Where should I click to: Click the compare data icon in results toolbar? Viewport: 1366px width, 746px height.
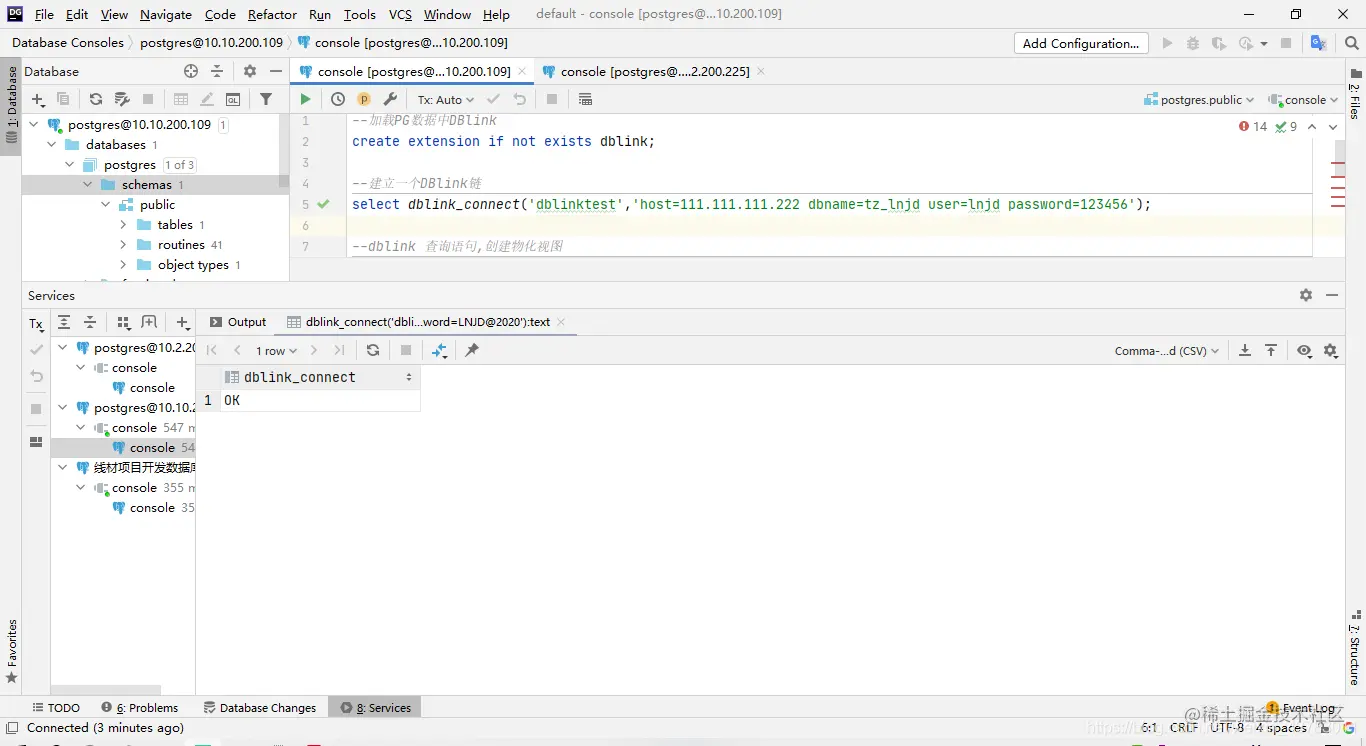[x=439, y=350]
